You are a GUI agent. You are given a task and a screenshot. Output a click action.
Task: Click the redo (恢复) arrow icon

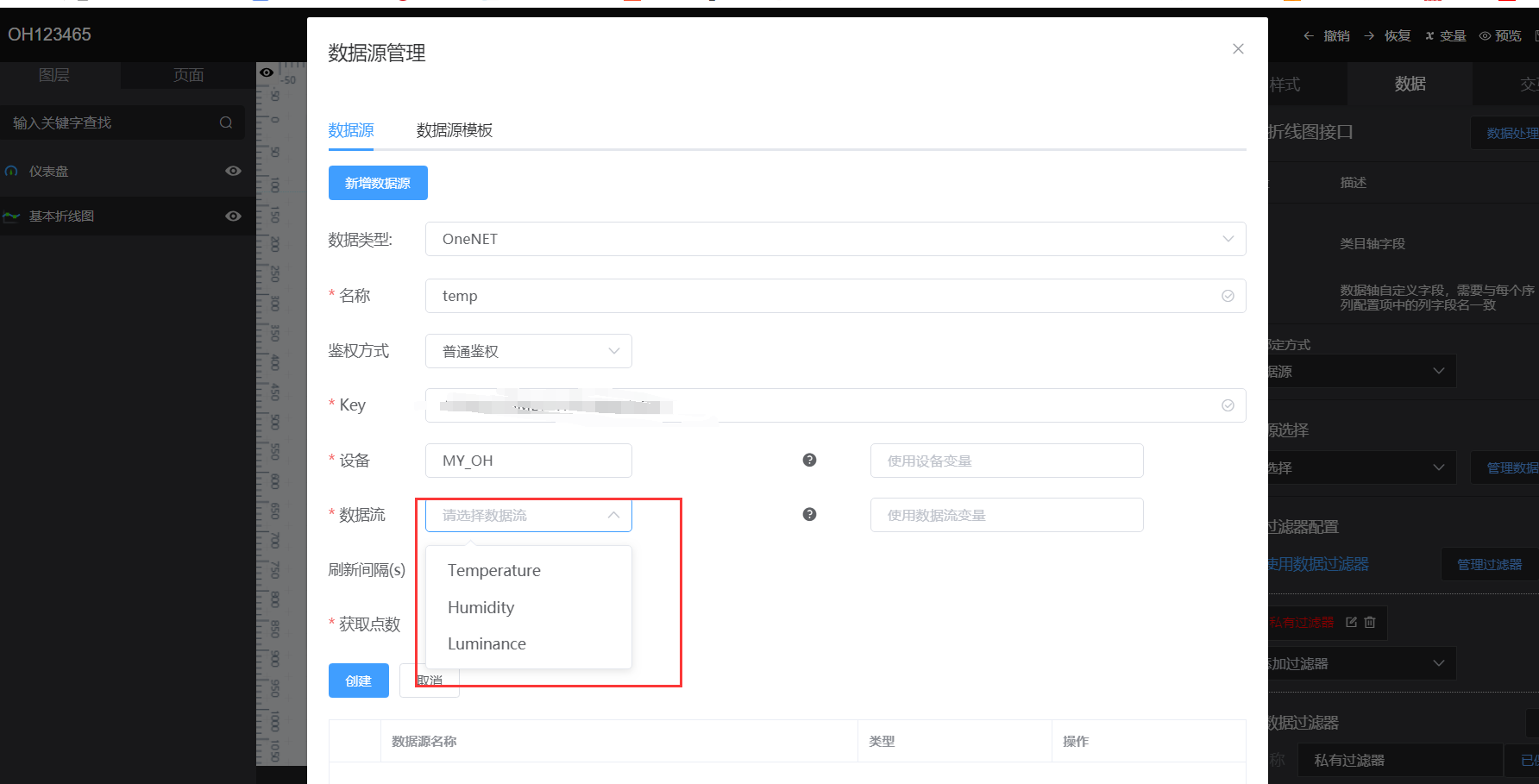1369,35
